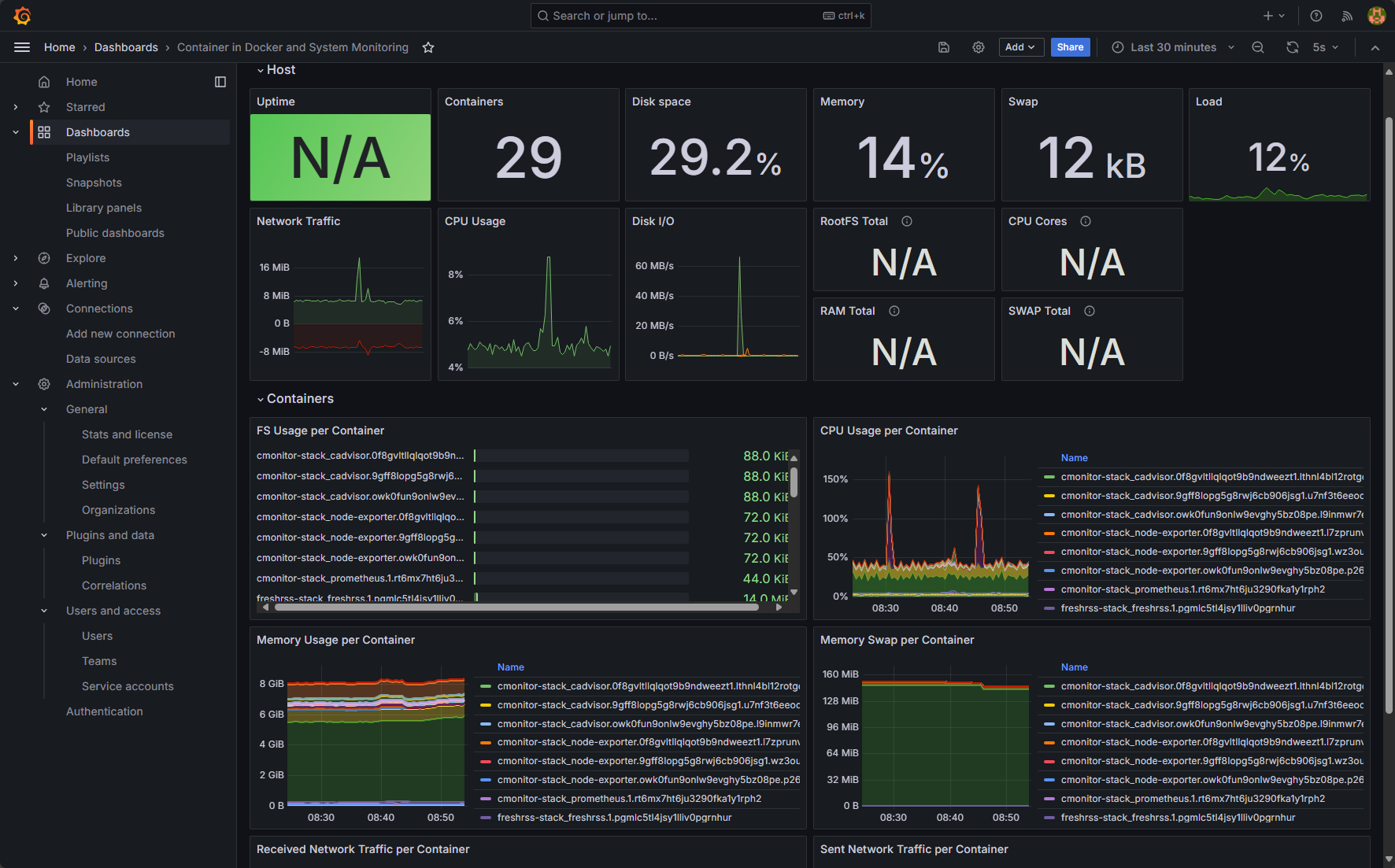Undock the sidebar menu panel
This screenshot has height=868, width=1395.
(x=220, y=82)
